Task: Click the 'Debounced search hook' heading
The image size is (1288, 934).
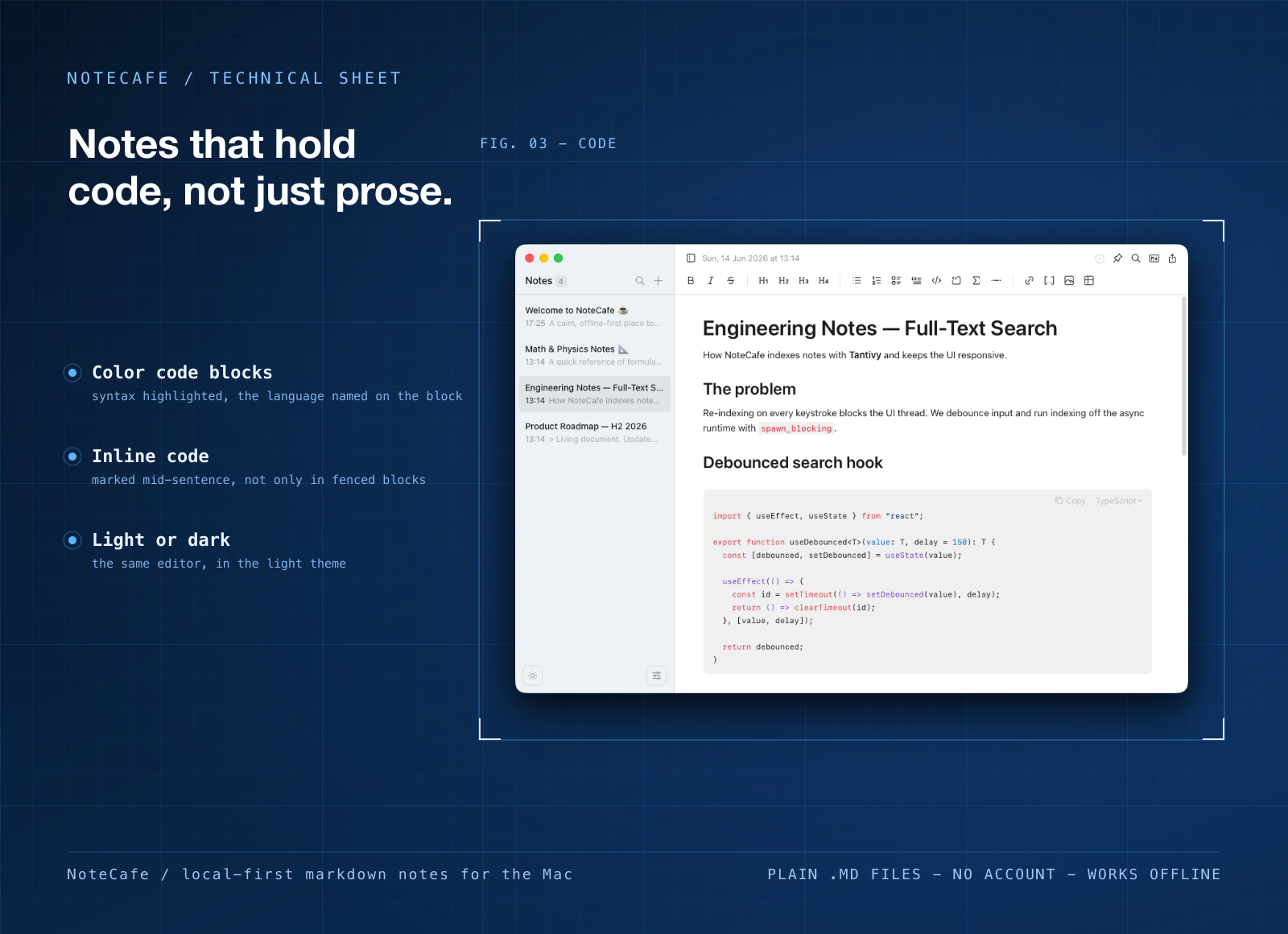Action: click(x=793, y=463)
